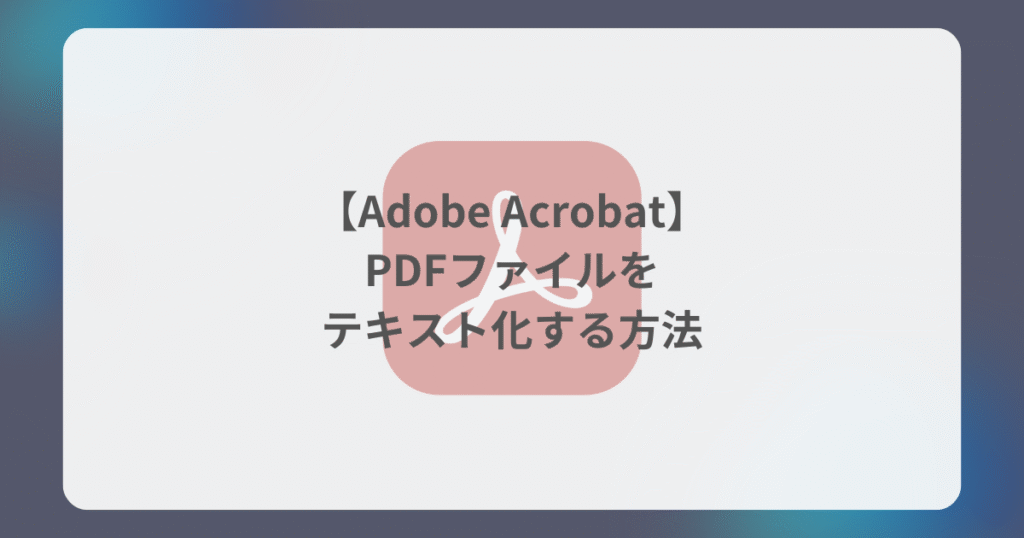This screenshot has height=538, width=1024.
Task: Click the word "Adobe" in the title
Action: [423, 213]
